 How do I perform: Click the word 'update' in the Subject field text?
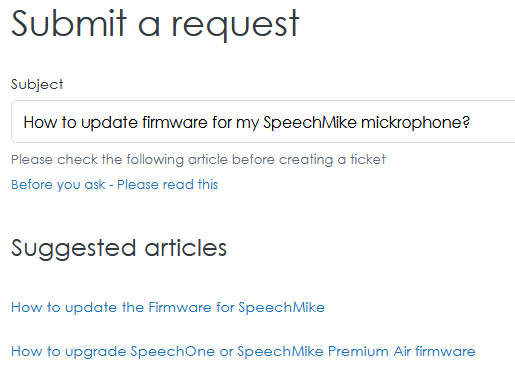click(x=109, y=123)
